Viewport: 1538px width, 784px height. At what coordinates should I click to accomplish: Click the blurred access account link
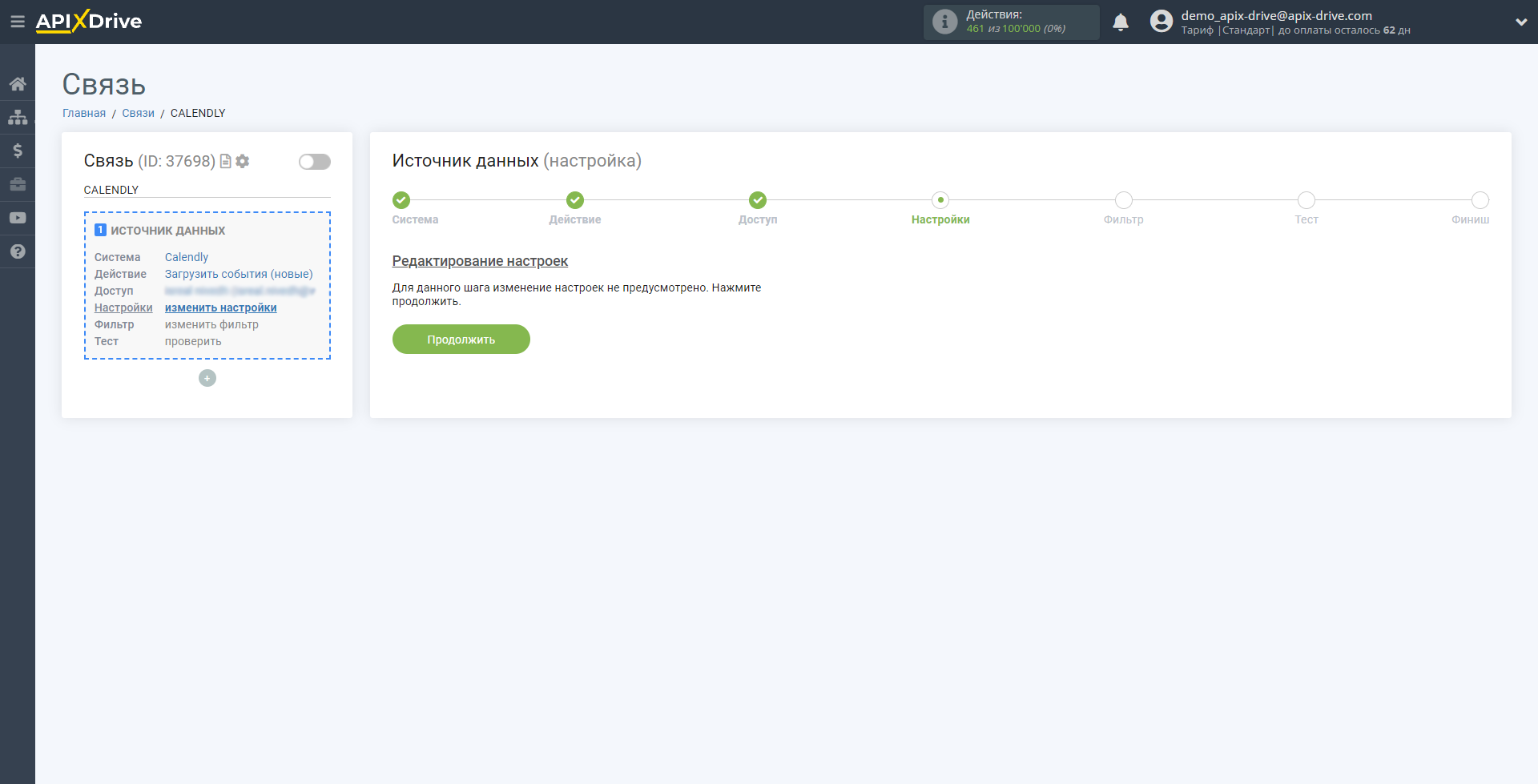pyautogui.click(x=240, y=291)
